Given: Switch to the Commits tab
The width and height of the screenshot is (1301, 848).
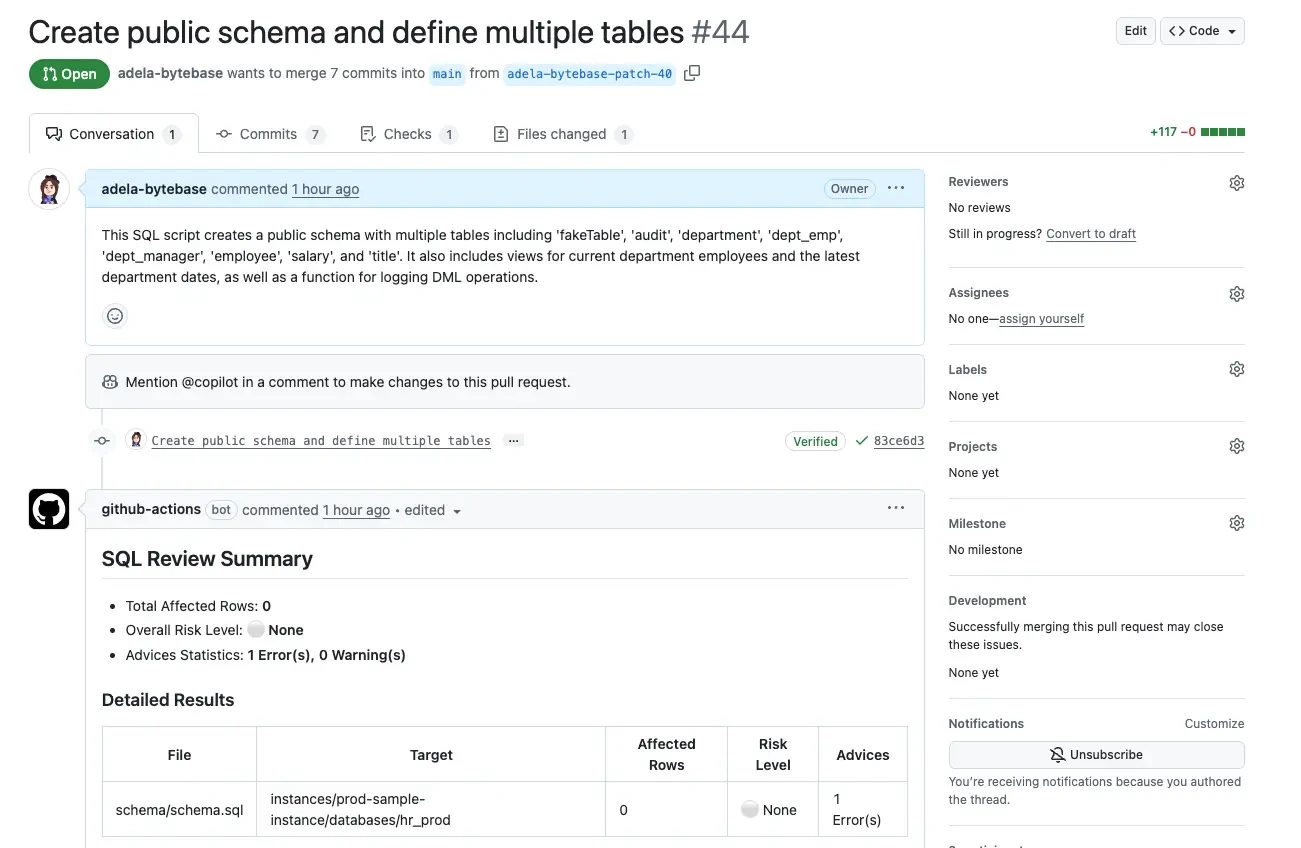Looking at the screenshot, I should click(x=268, y=134).
